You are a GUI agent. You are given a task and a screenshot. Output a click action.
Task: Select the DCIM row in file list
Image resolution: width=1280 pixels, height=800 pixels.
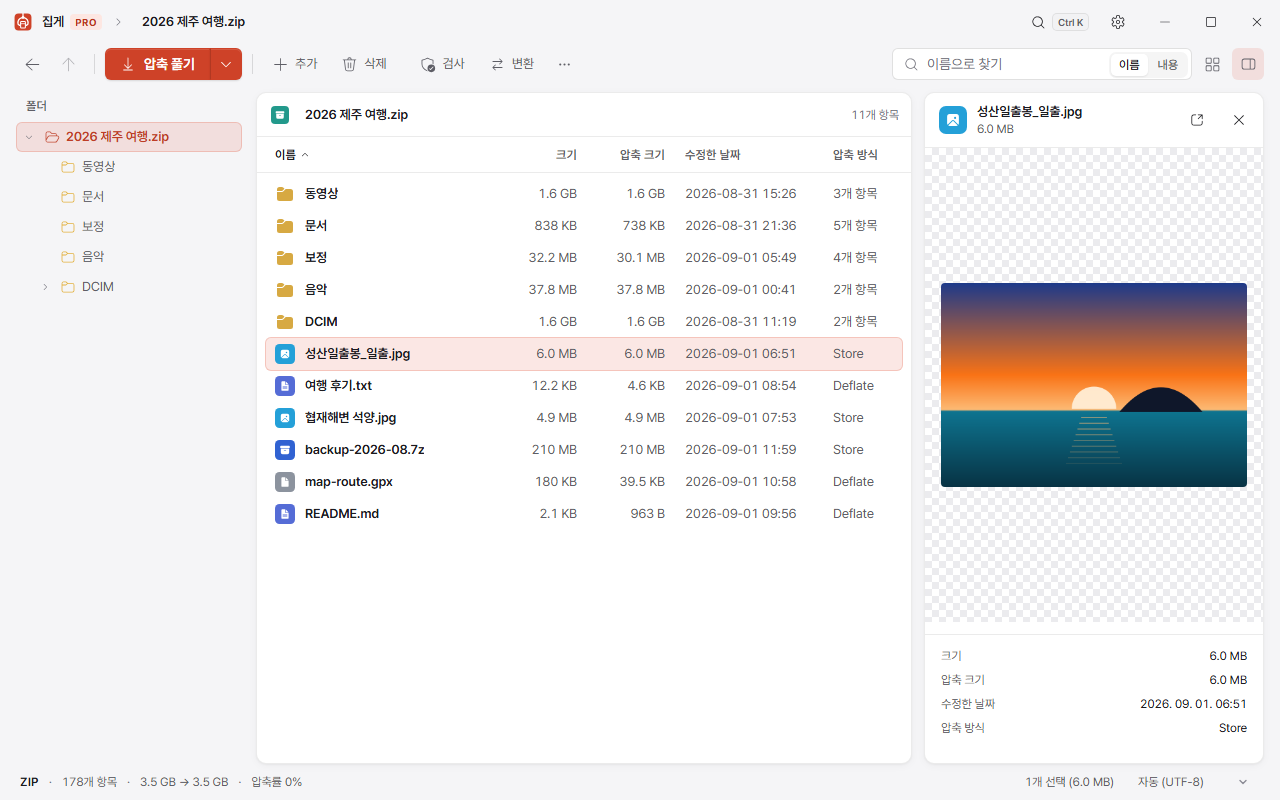coord(584,322)
